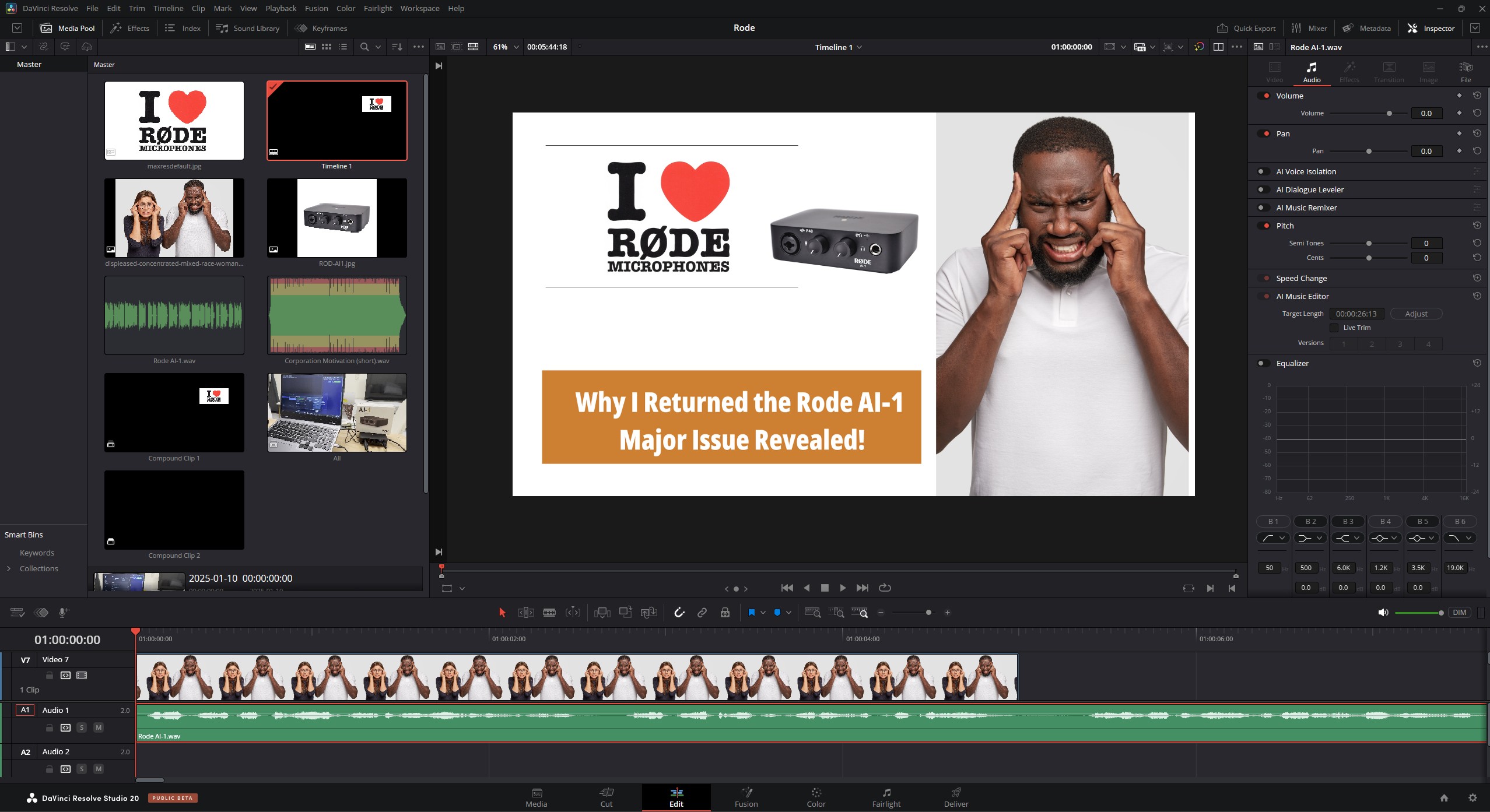Mute the Audio 1 track
The height and width of the screenshot is (812, 1490).
(x=99, y=727)
